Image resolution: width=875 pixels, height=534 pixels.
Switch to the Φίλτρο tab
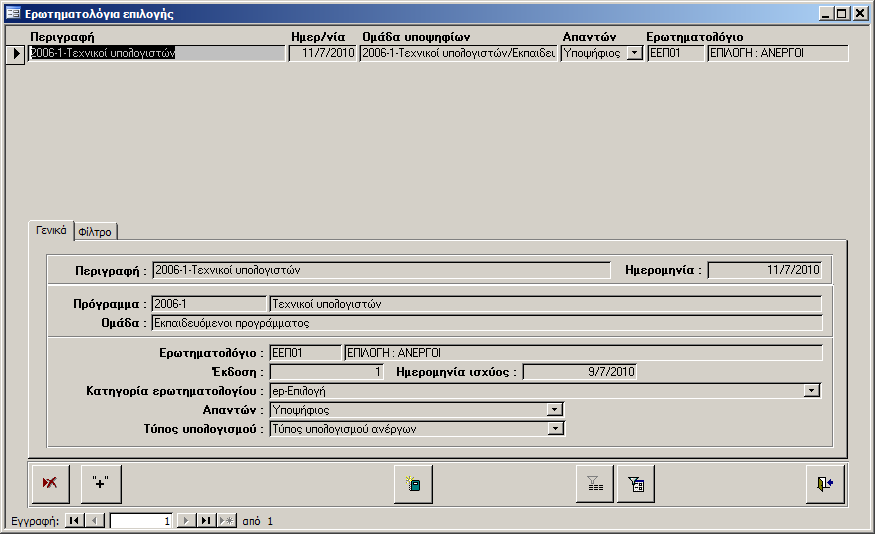(x=95, y=232)
